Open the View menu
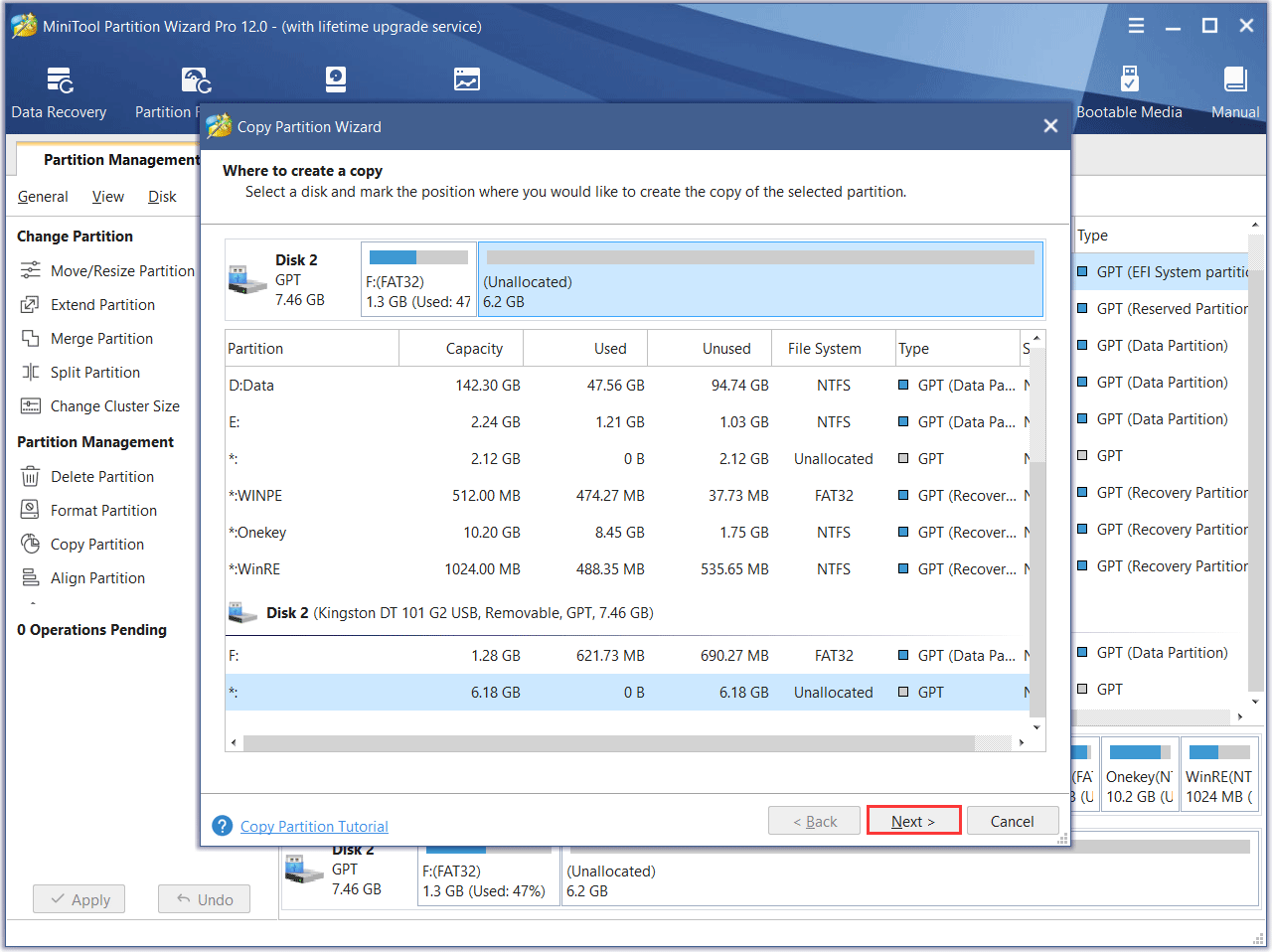Image resolution: width=1272 pixels, height=952 pixels. click(107, 197)
